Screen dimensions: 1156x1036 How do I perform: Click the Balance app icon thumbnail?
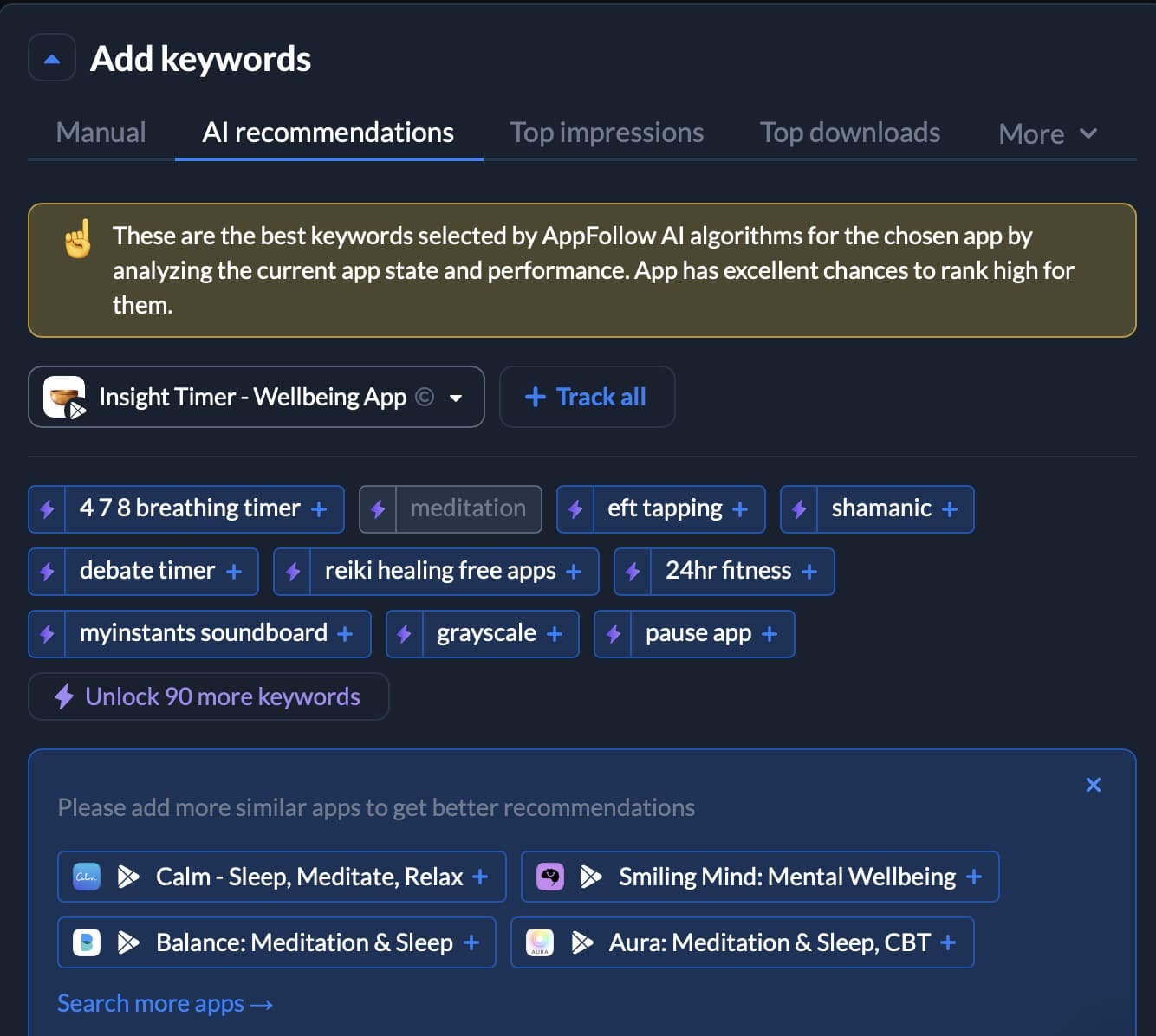(87, 942)
